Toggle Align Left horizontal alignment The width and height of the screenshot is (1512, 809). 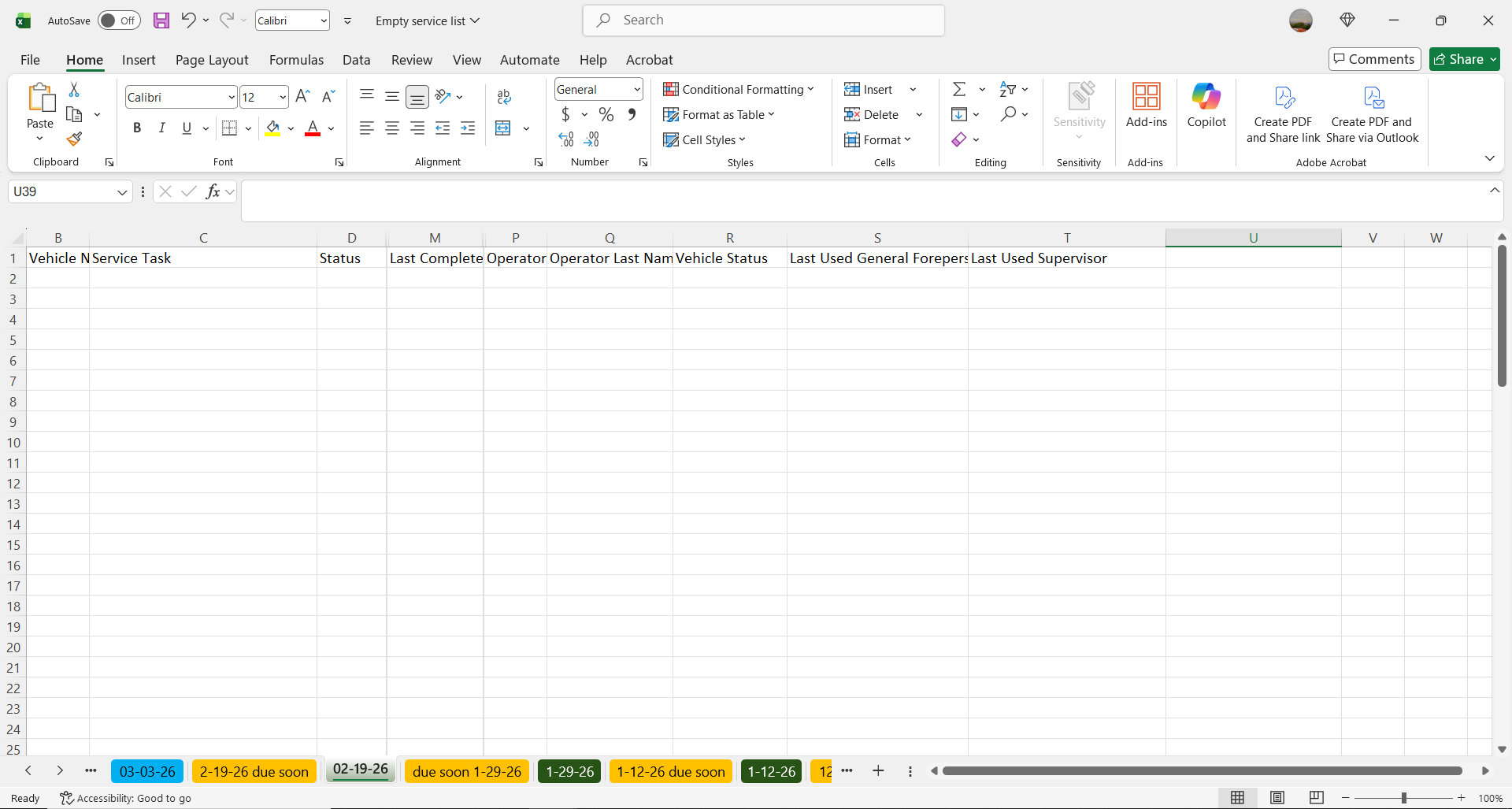366,128
